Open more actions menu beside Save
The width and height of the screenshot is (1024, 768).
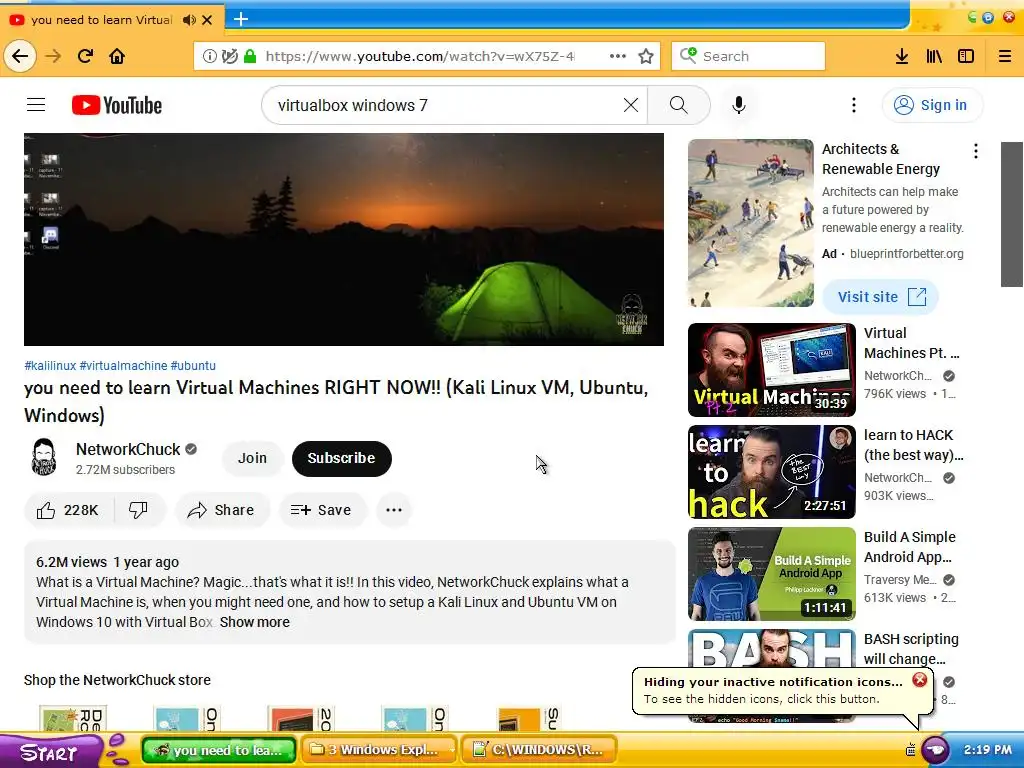point(394,510)
